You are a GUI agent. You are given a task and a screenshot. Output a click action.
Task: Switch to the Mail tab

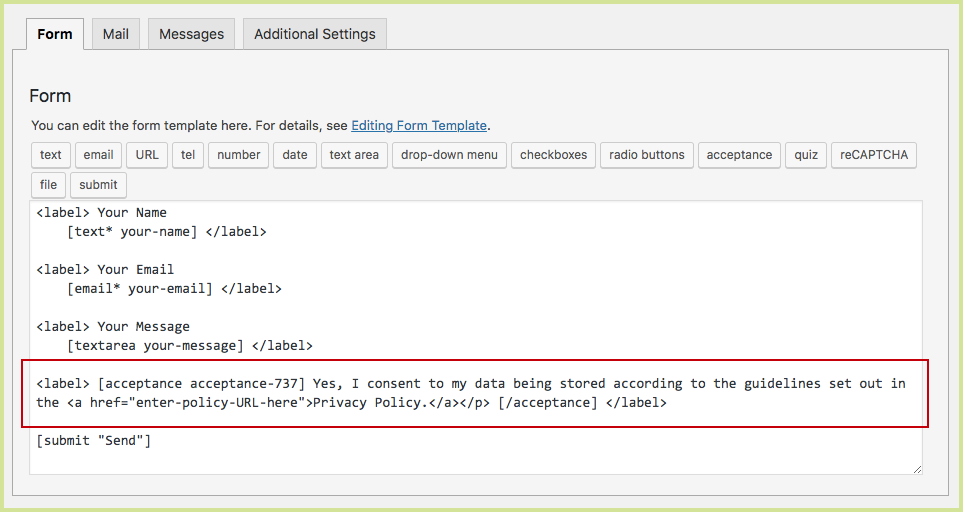[115, 34]
